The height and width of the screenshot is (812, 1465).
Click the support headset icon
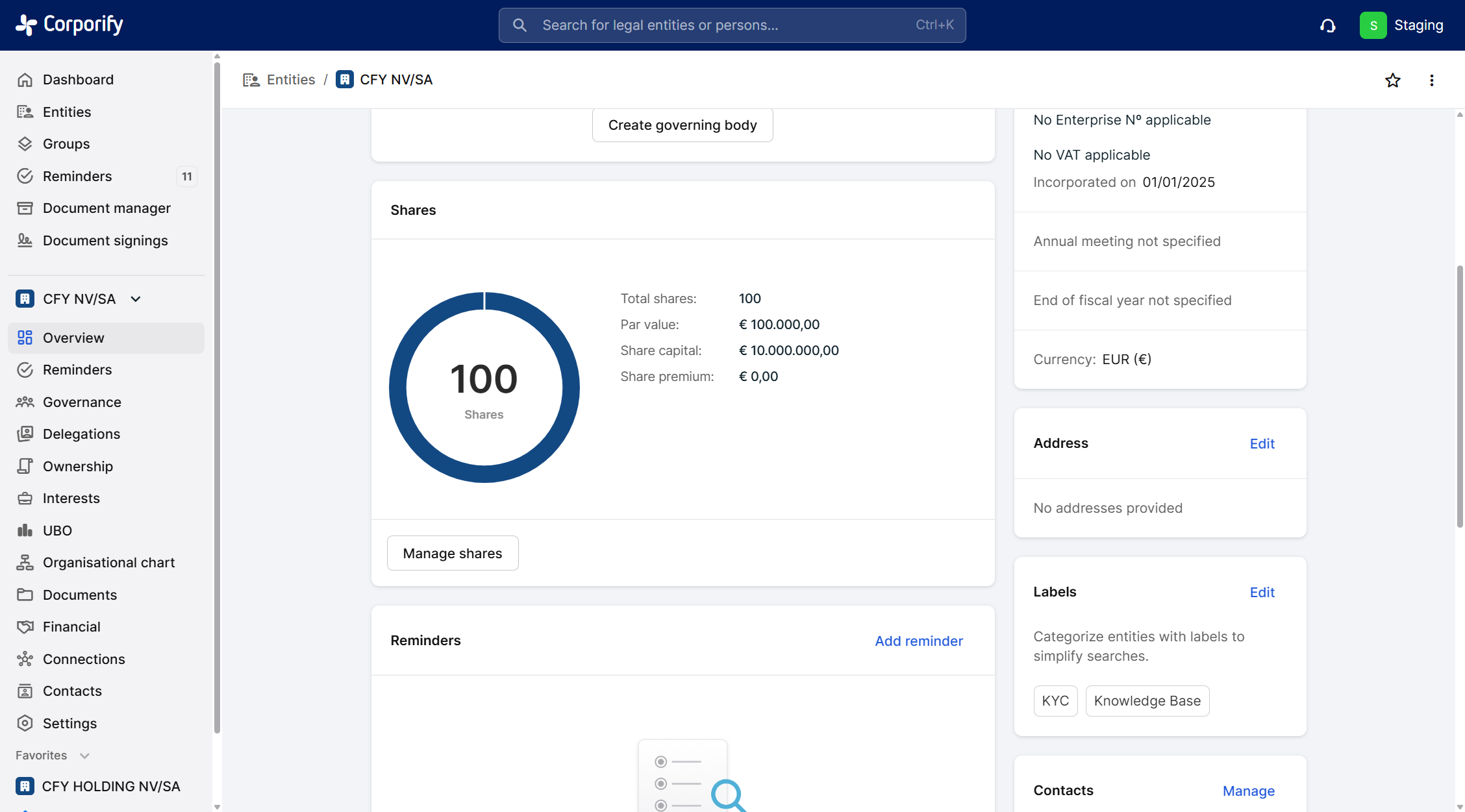tap(1327, 25)
